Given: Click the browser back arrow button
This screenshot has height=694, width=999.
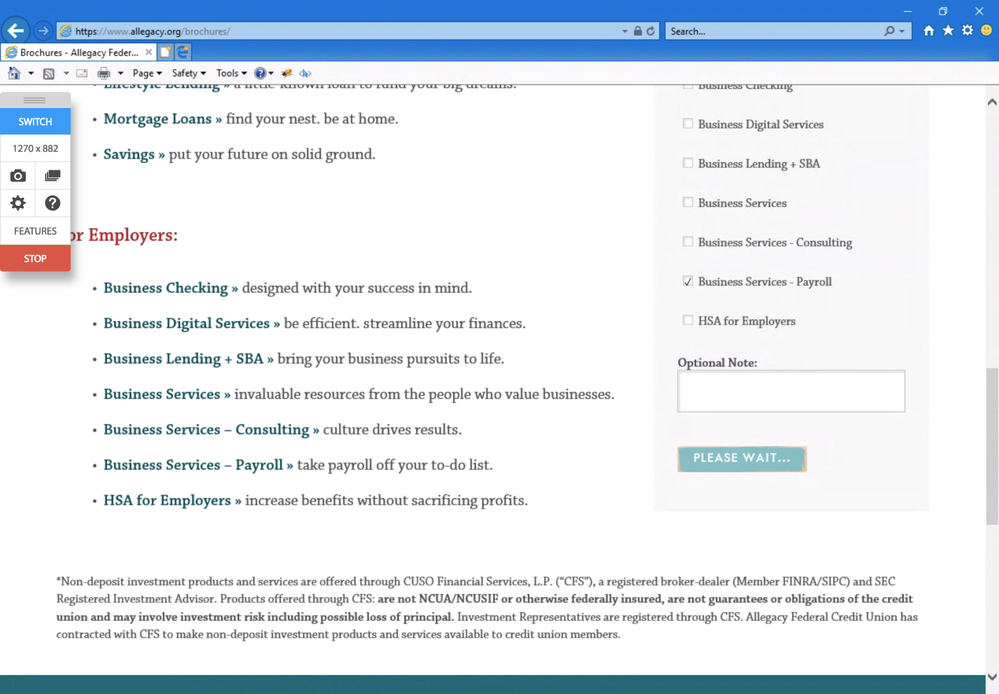Looking at the screenshot, I should (16, 31).
